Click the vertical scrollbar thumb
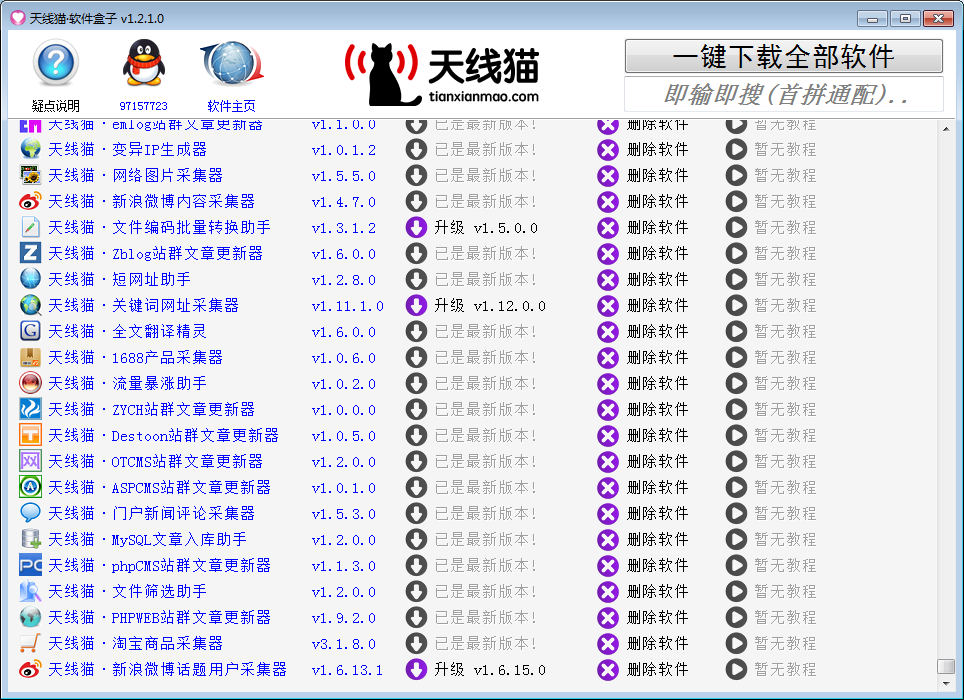The height and width of the screenshot is (700, 964). tap(946, 666)
